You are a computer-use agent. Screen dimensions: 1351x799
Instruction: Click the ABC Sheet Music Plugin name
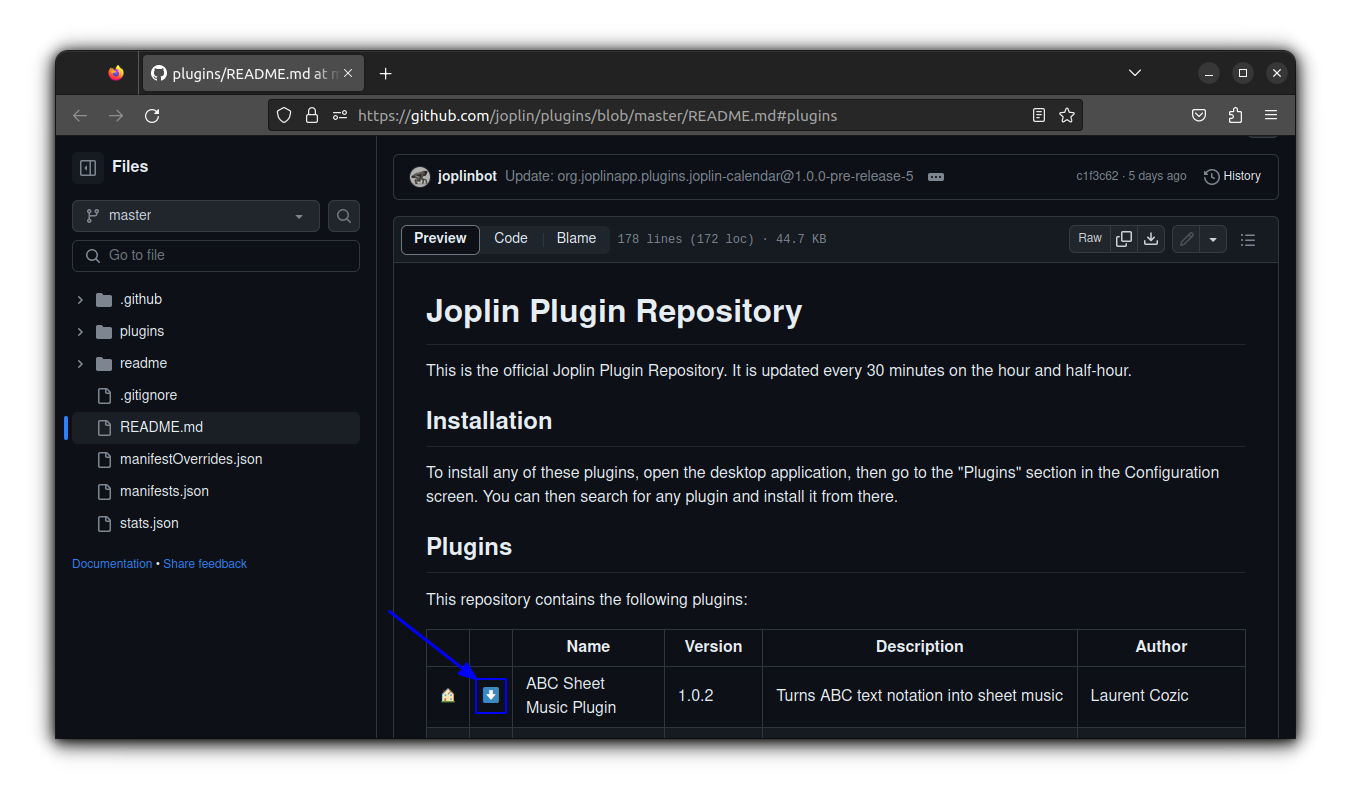pos(571,695)
